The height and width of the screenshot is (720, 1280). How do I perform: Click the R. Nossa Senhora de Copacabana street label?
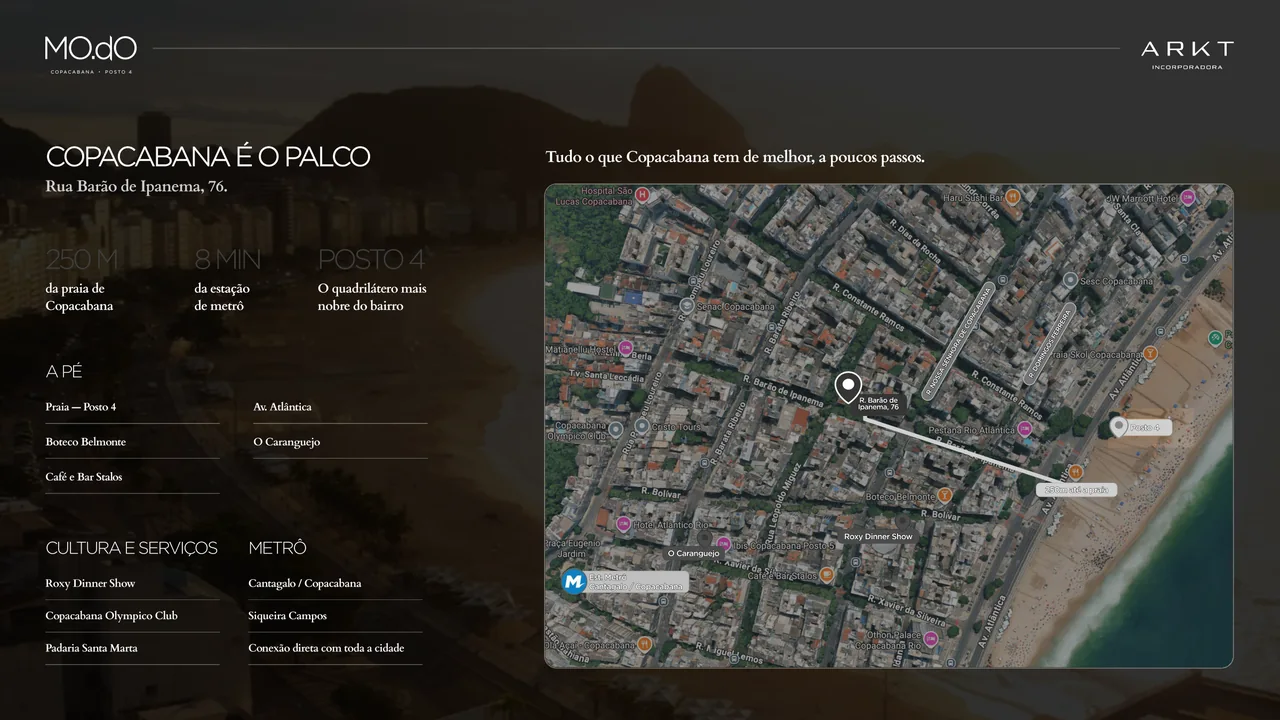(956, 342)
